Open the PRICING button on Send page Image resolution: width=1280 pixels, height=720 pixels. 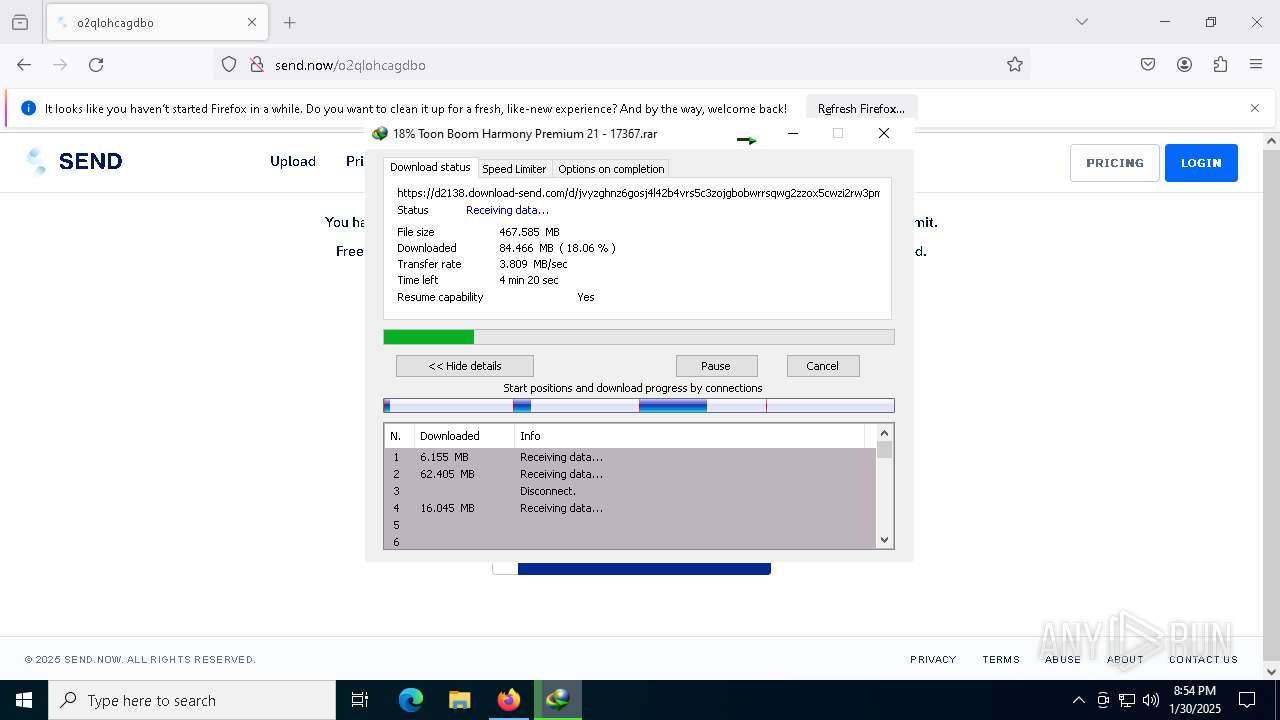(1115, 163)
